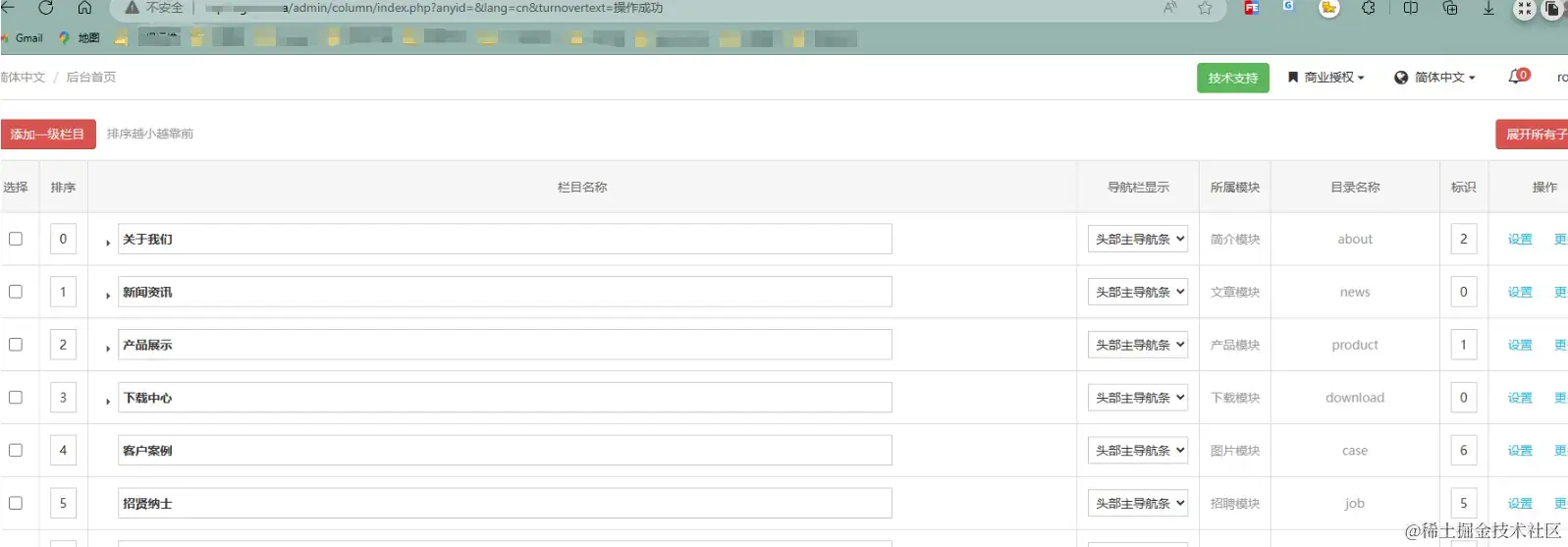Screen dimensions: 1568x547
Task: Click the download directory name cell
Action: click(x=1355, y=398)
